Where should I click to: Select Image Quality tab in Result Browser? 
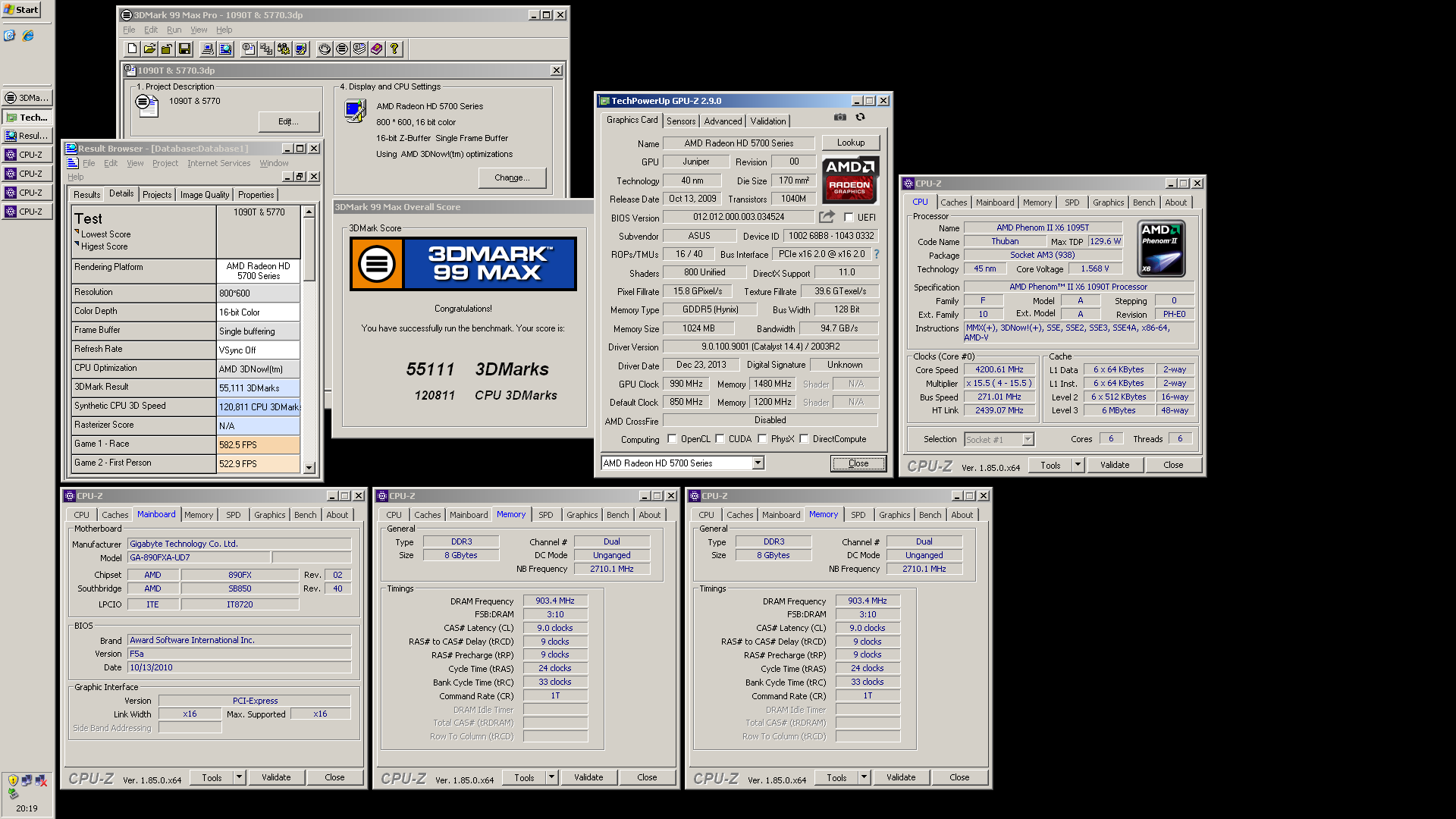(205, 195)
